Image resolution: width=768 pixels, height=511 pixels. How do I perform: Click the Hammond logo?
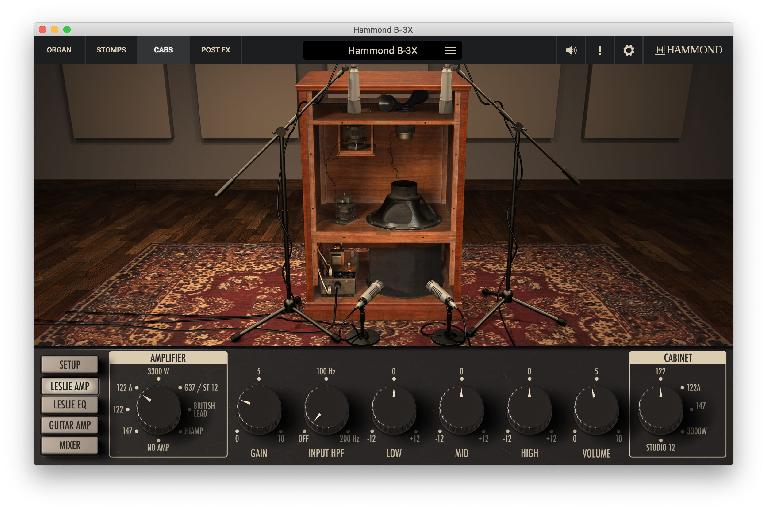pos(689,50)
